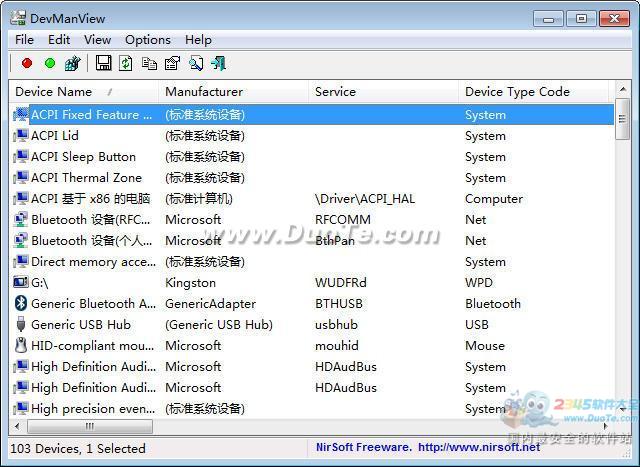
Task: Click the Generic Bluetooth Adapter icon
Action: pyautogui.click(x=21, y=303)
